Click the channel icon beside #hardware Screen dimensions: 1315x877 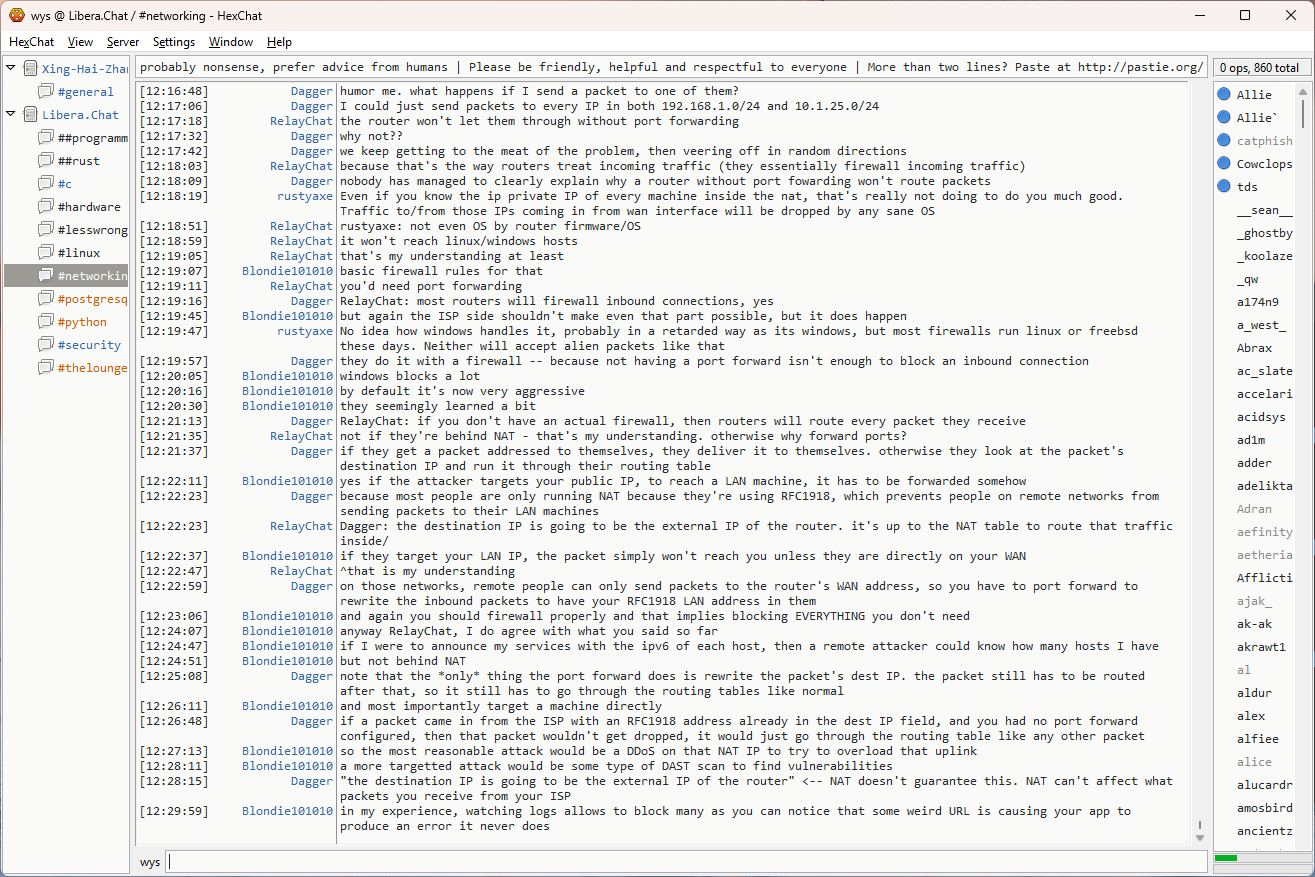coord(45,207)
